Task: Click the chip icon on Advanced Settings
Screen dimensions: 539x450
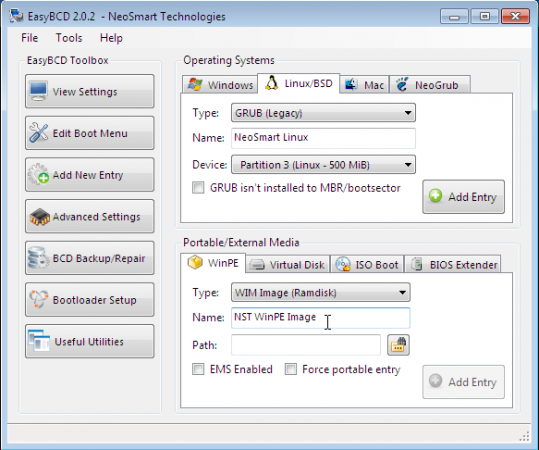Action: 40,217
